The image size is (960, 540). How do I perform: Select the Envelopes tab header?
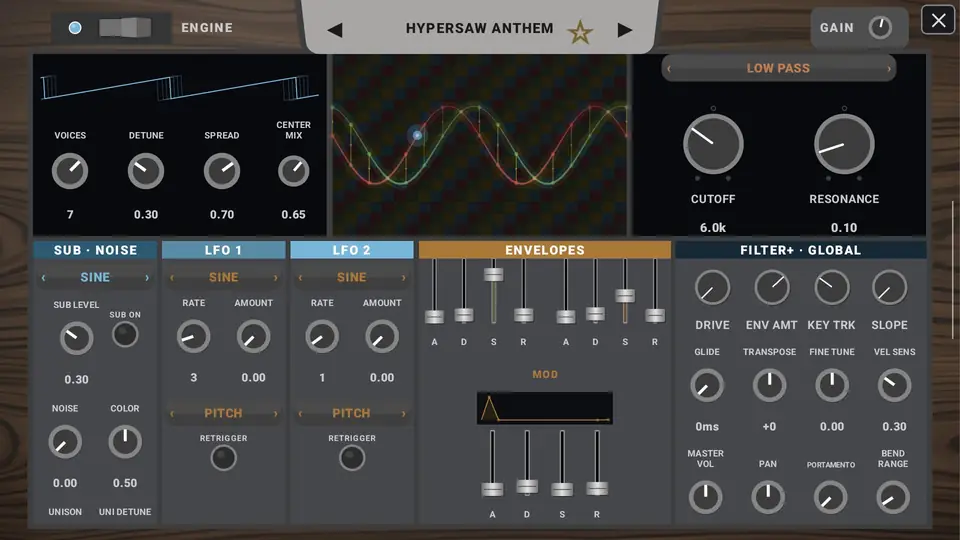click(x=544, y=250)
